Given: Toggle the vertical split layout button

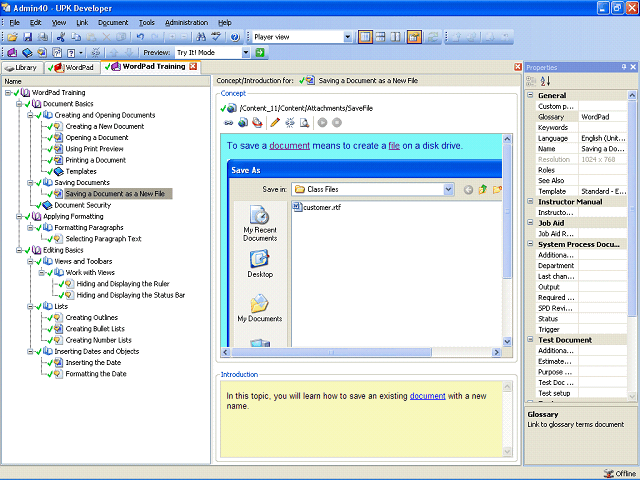Looking at the screenshot, I should pos(365,37).
